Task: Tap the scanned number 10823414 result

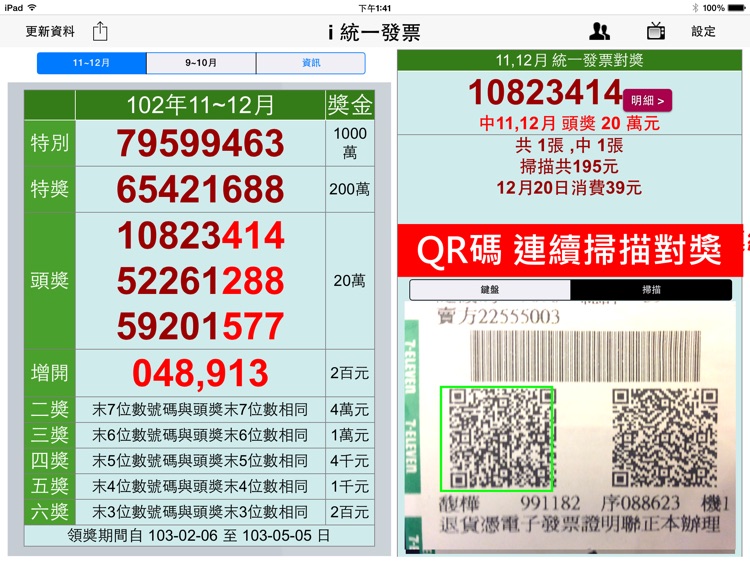Action: [545, 92]
